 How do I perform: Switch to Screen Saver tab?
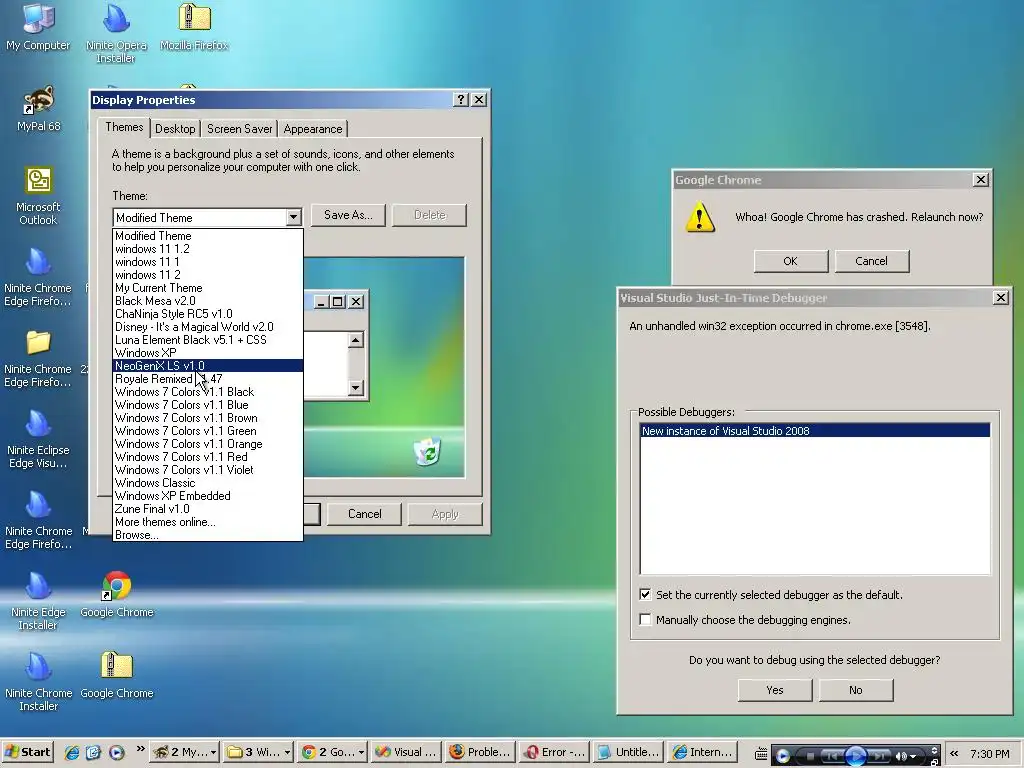pos(239,129)
